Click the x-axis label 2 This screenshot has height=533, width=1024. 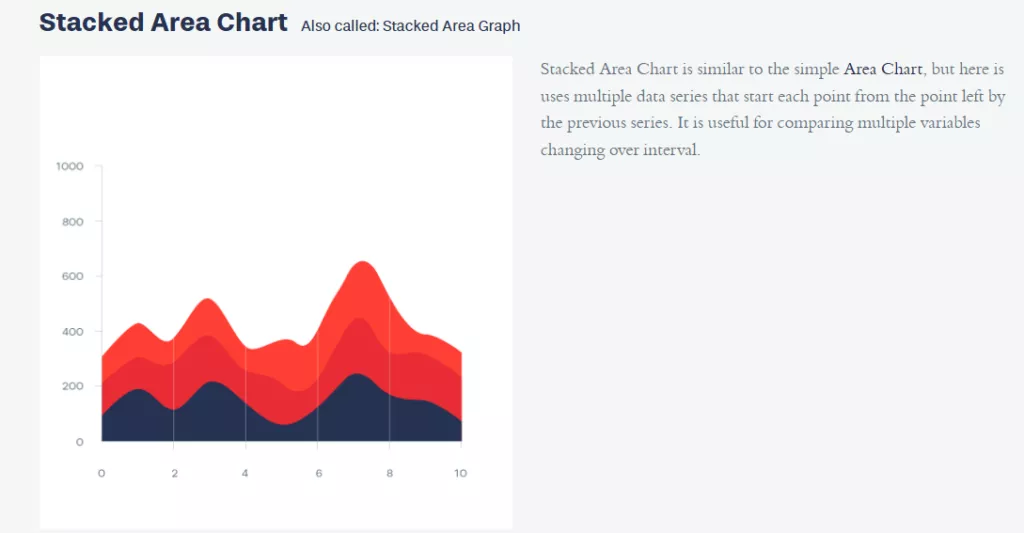(x=174, y=473)
